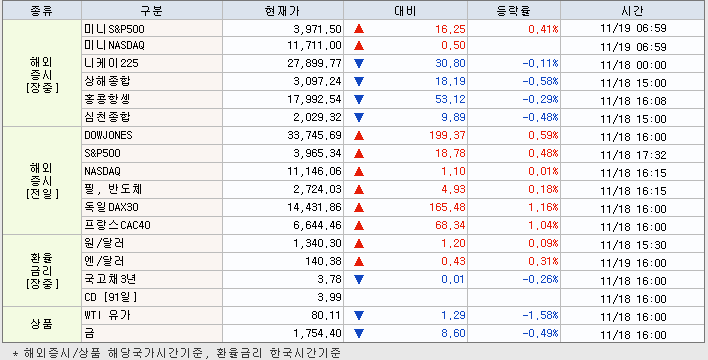Select the 엔/달러 row name

[104, 262]
